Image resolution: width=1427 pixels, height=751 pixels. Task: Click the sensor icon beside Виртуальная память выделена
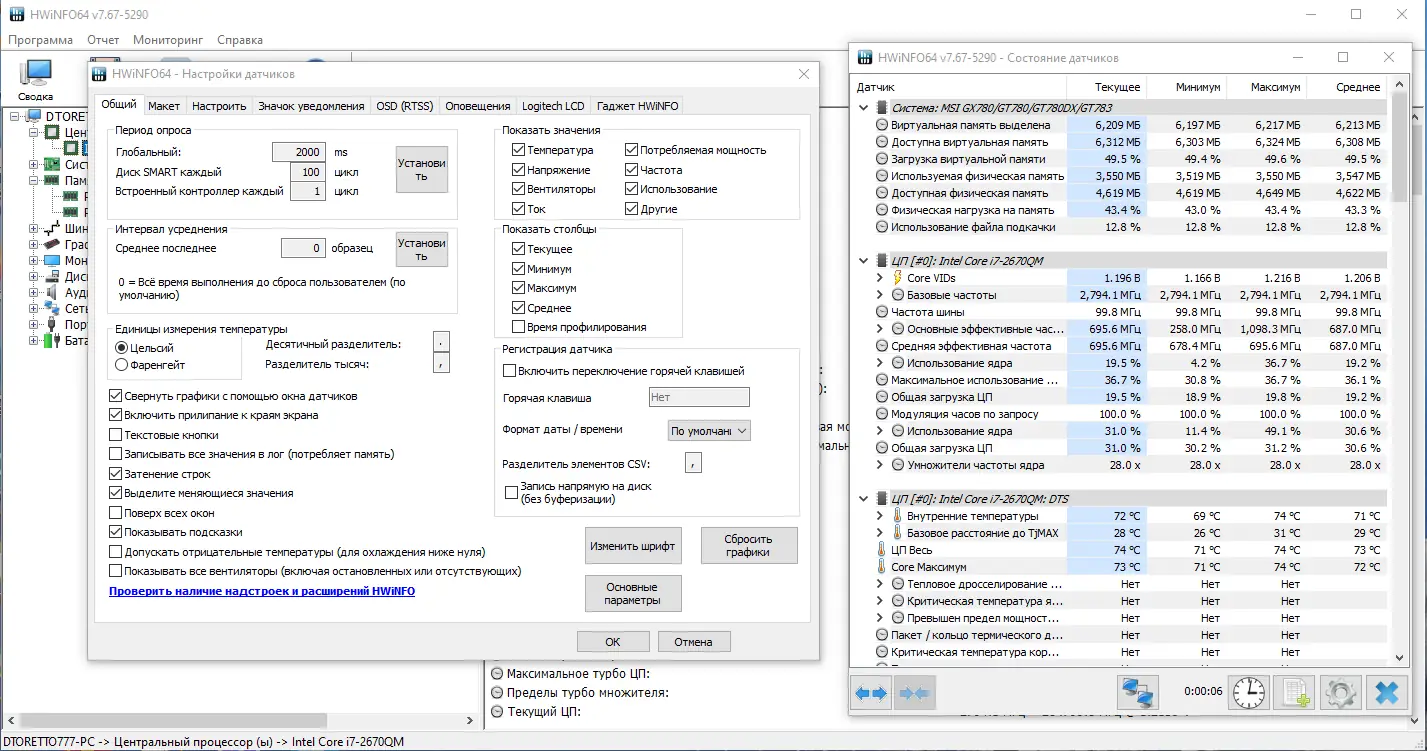point(882,125)
